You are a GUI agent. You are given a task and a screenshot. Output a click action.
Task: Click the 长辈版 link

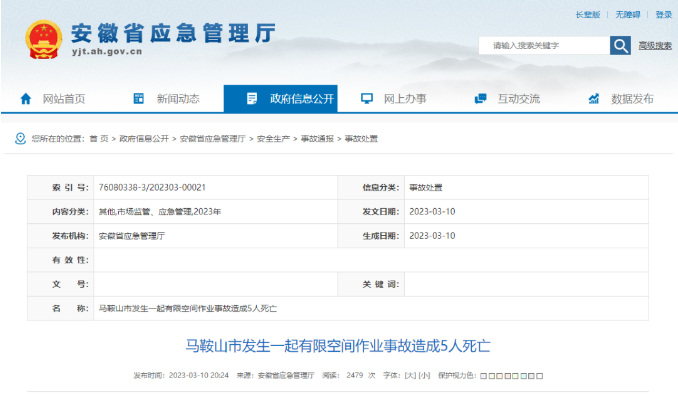pos(588,15)
